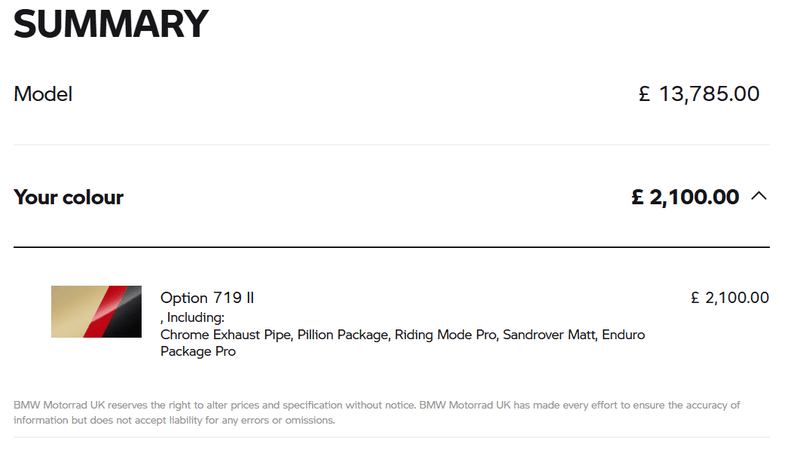Click the Pillion Package text
This screenshot has height=450, width=800.
342,334
